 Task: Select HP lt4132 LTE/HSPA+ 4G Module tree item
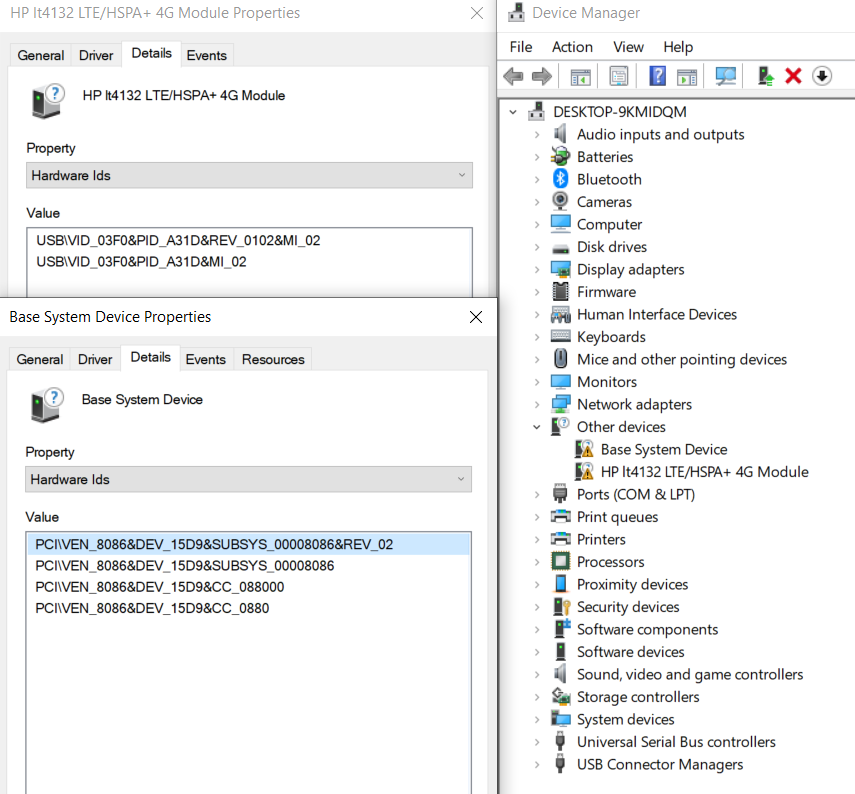[x=704, y=472]
